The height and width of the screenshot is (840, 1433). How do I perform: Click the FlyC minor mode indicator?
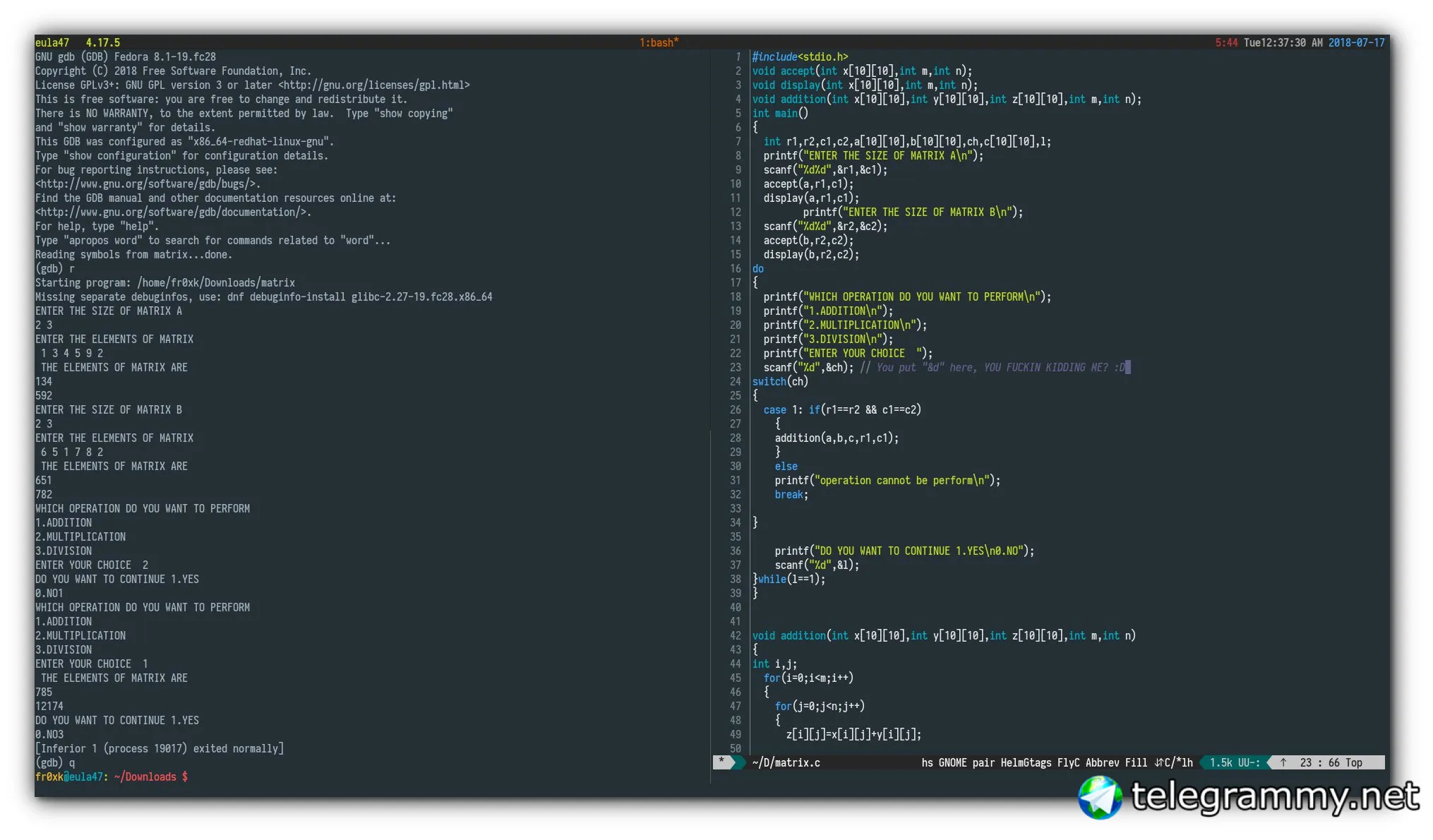coord(1068,762)
